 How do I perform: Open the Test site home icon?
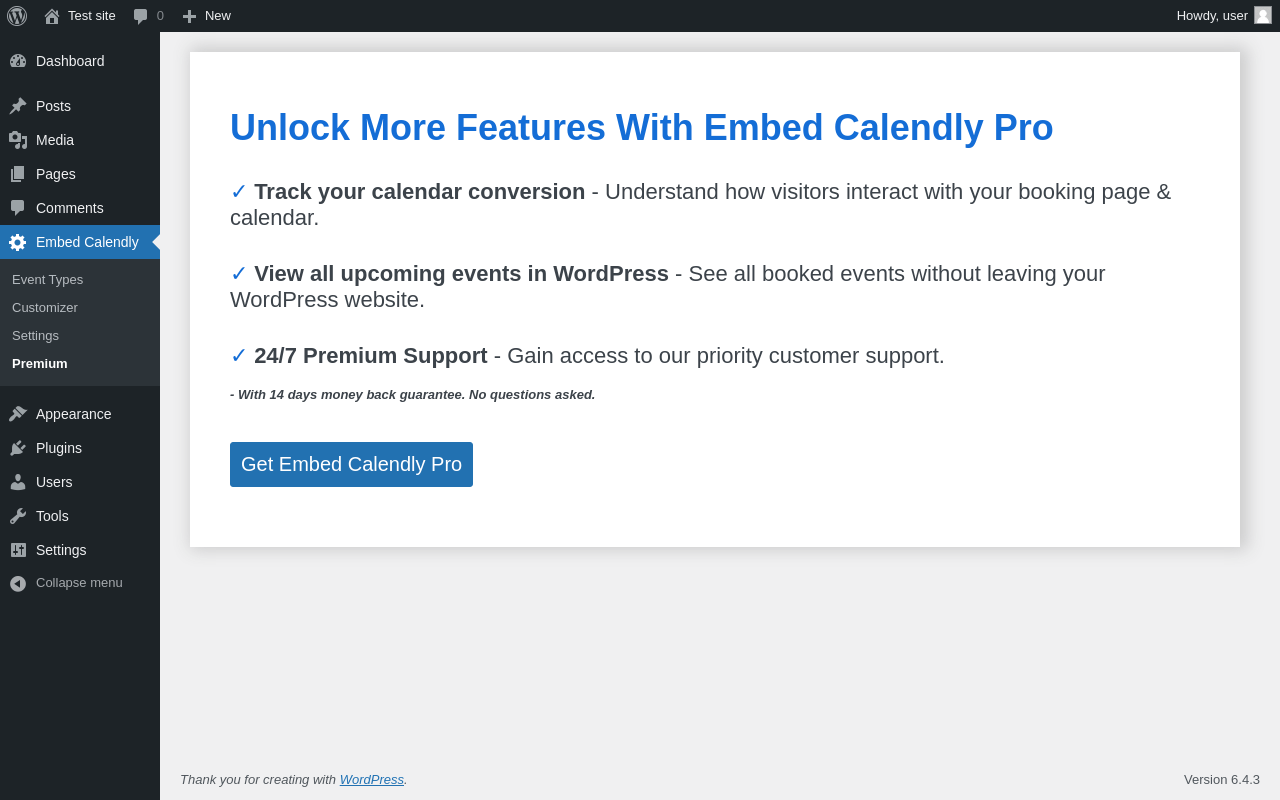point(52,16)
